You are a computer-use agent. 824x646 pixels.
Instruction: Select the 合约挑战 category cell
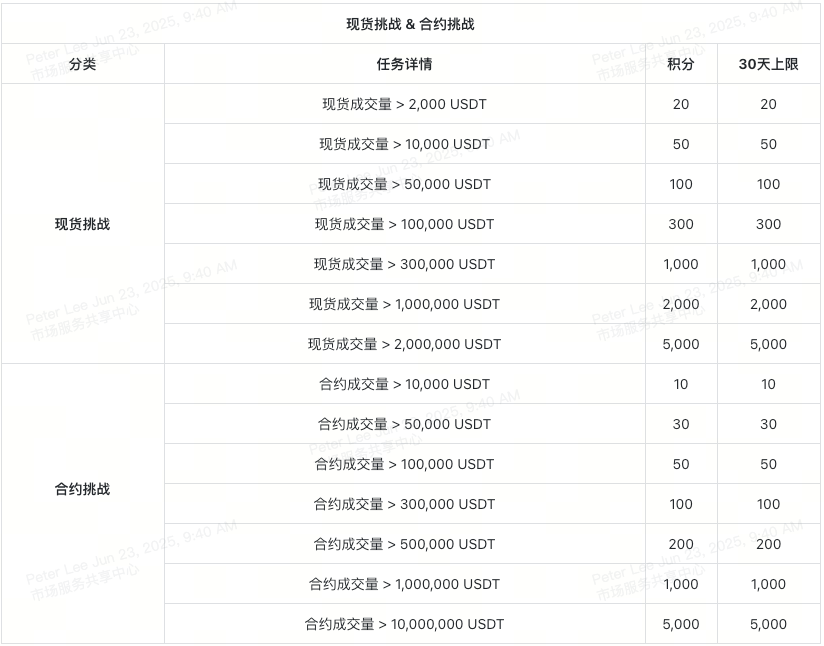click(83, 490)
